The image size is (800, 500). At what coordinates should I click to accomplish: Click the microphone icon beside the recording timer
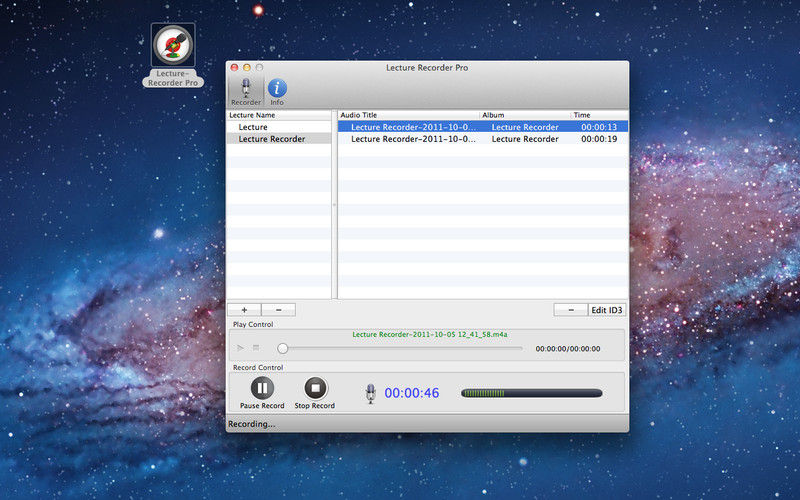click(x=371, y=393)
